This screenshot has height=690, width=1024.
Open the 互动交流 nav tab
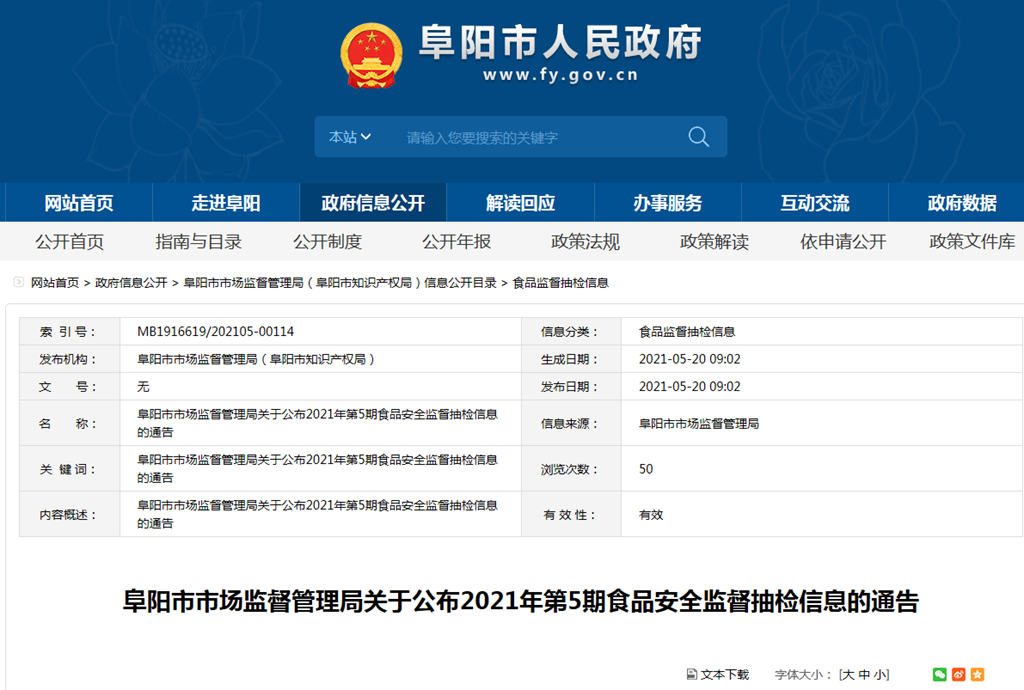point(815,203)
